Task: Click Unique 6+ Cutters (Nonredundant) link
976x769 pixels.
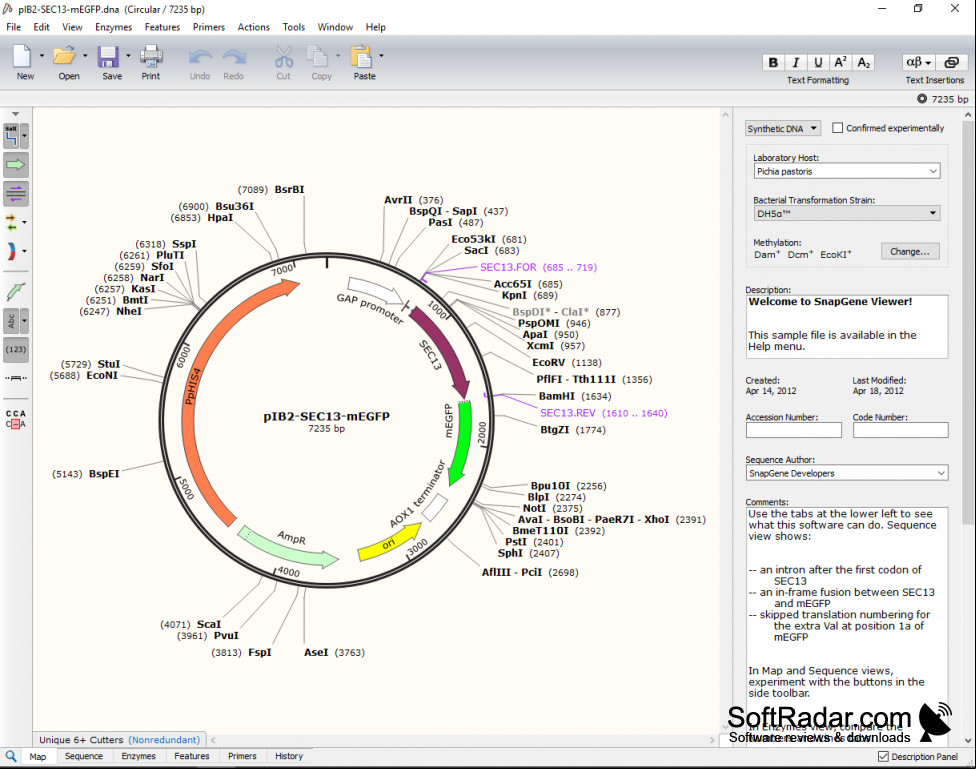Action: click(120, 740)
